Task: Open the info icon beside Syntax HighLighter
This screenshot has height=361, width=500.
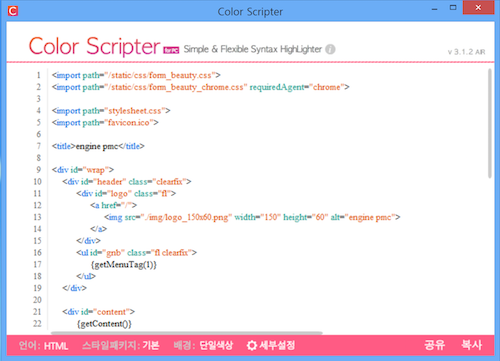Action: point(330,49)
